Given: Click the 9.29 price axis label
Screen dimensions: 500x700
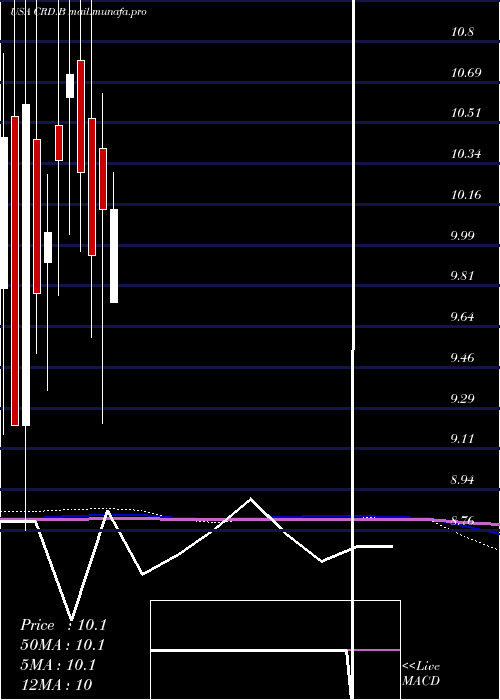Looking at the screenshot, I should click(x=462, y=398).
